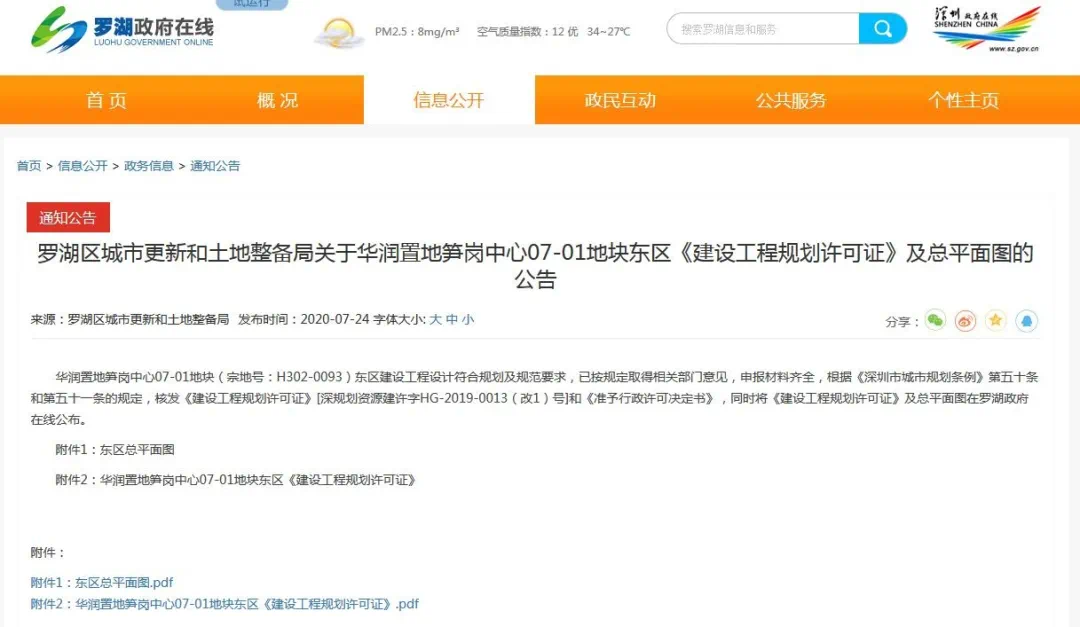Click the weather sun-cloud icon

tap(339, 32)
